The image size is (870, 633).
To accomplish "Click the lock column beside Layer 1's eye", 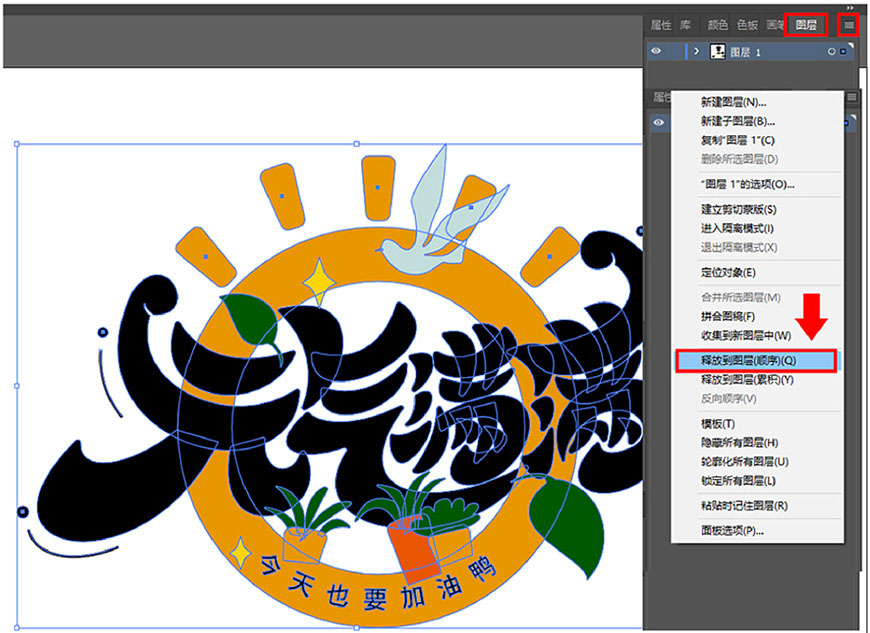I will (x=674, y=50).
